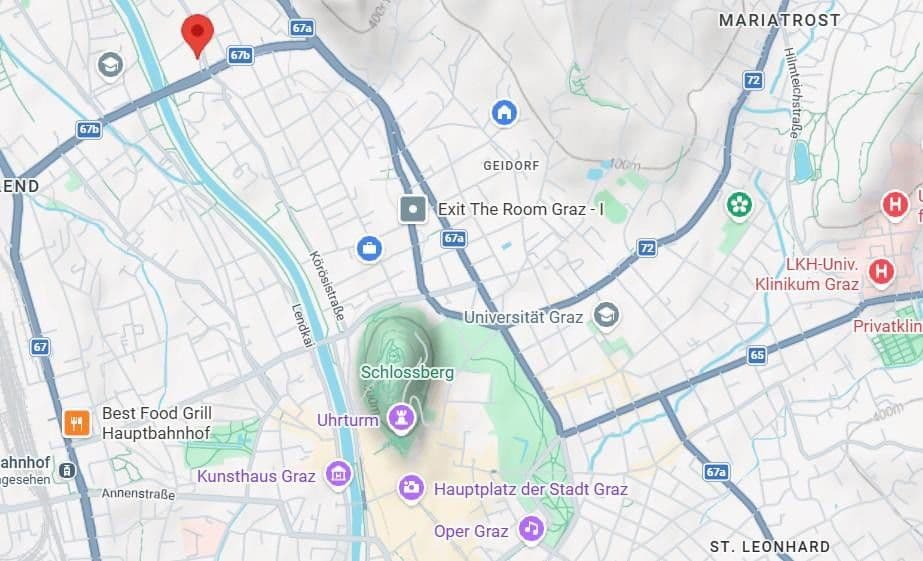Click the route 65 road shield
This screenshot has width=923, height=561.
click(757, 355)
